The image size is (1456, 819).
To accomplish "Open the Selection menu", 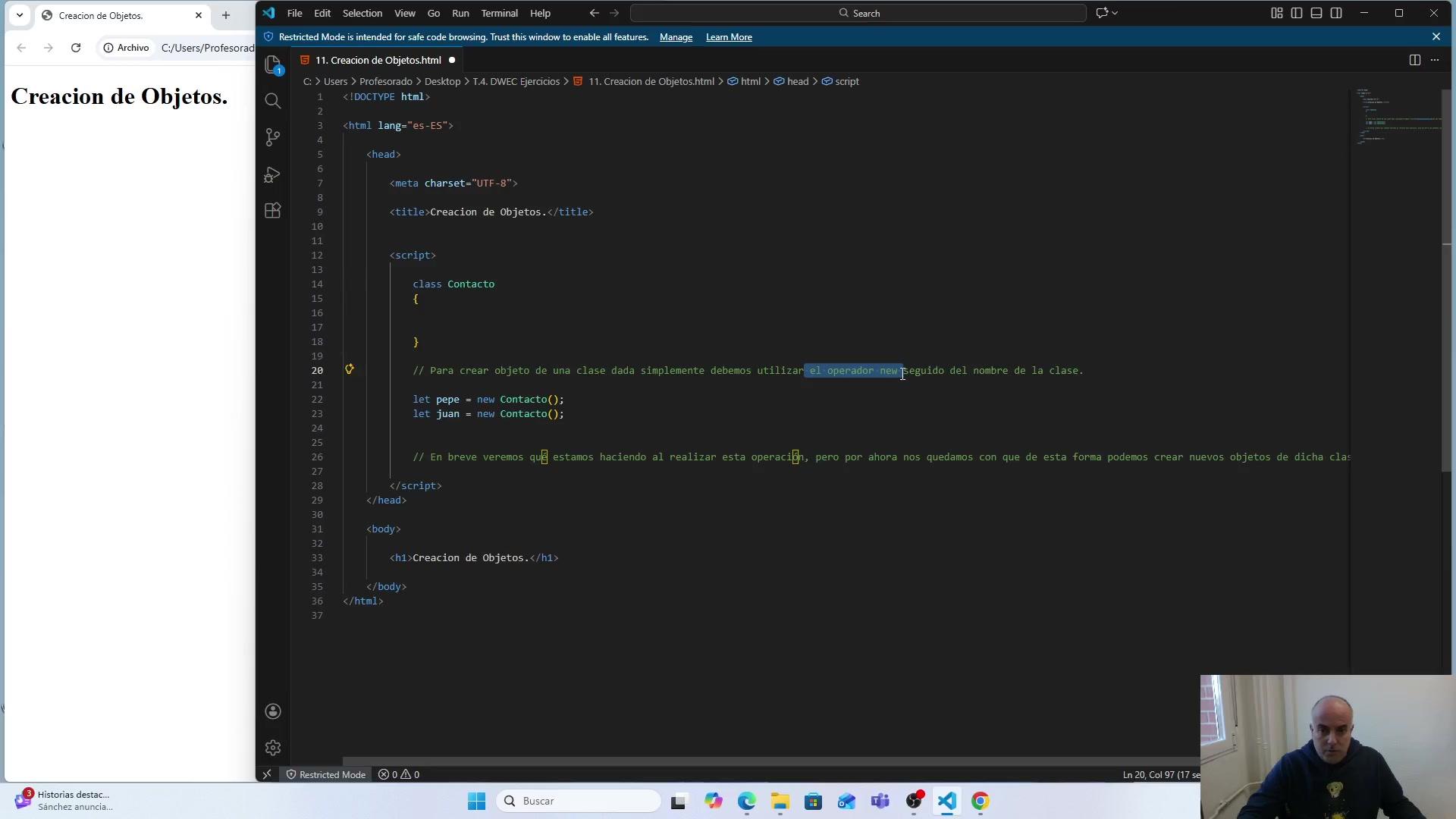I will pyautogui.click(x=362, y=13).
